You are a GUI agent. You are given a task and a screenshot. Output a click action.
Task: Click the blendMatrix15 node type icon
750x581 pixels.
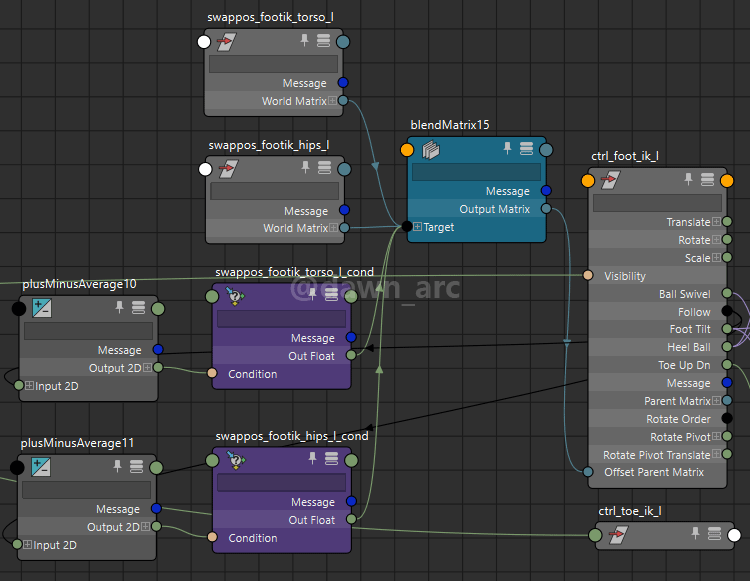click(x=432, y=150)
